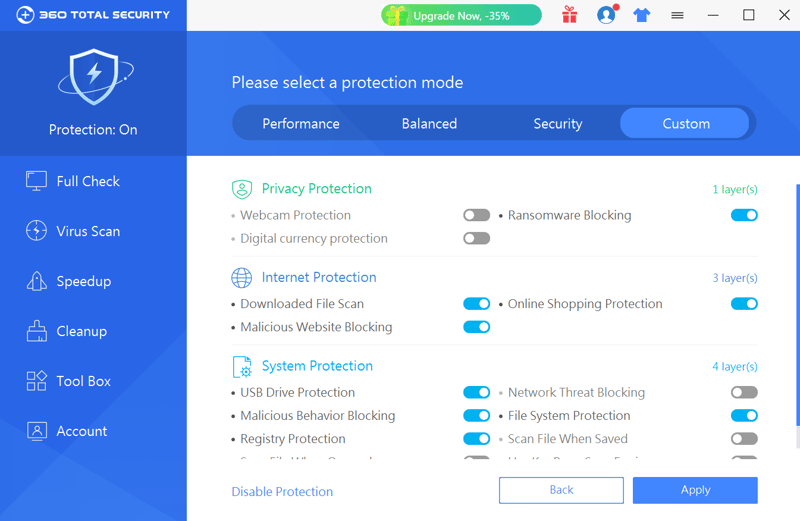
Task: Enable Webcam Protection toggle
Action: (477, 215)
